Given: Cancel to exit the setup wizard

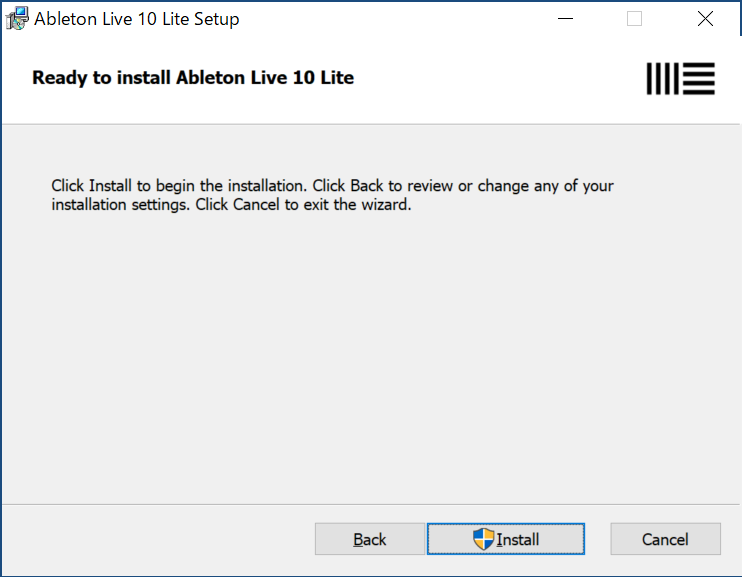Looking at the screenshot, I should tap(665, 539).
